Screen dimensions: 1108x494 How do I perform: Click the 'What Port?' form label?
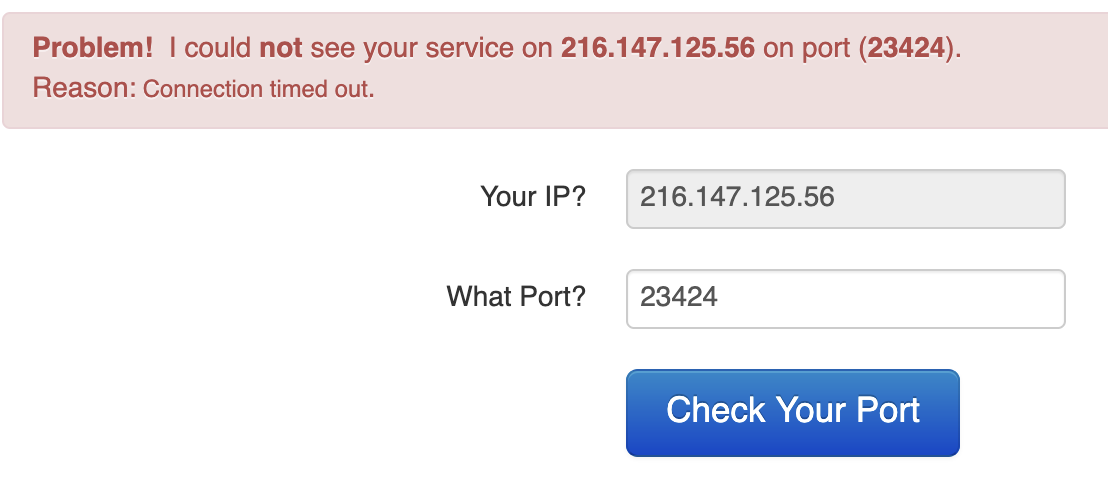click(x=515, y=296)
